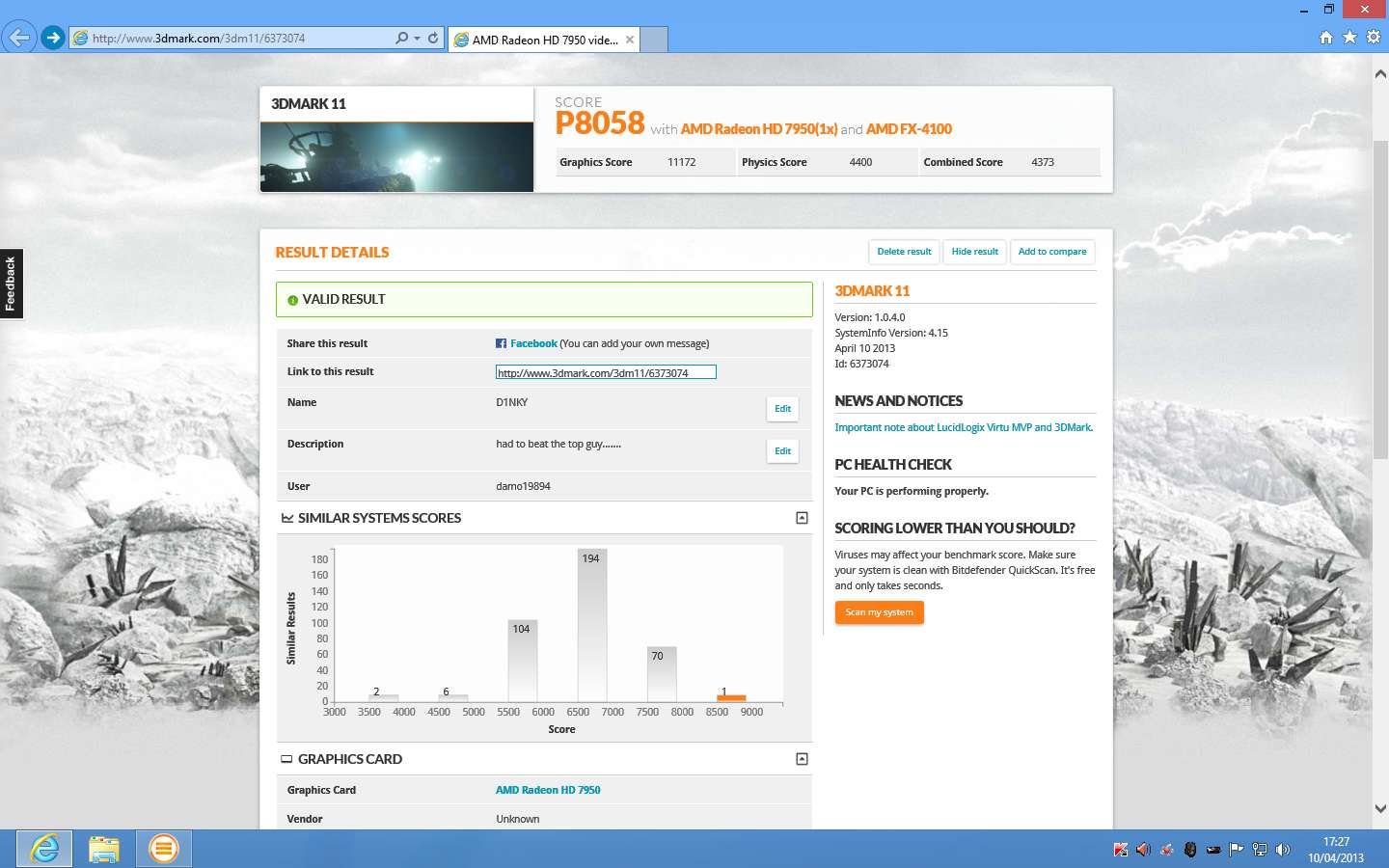Open AMD Radeon HD 7950(1x) link in score header
This screenshot has height=868, width=1389.
(x=759, y=129)
